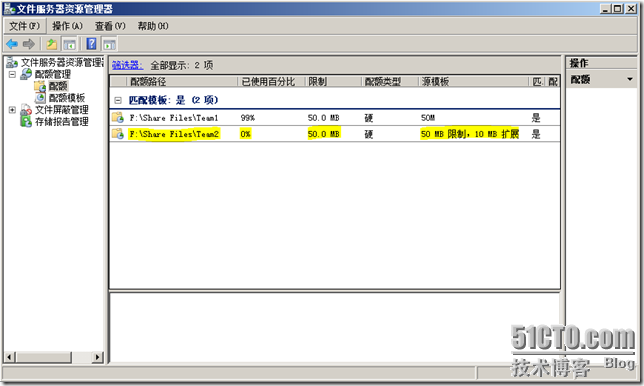644x386 pixels.
Task: Close the 文件服务器资源管理器 window
Action: pos(631,8)
